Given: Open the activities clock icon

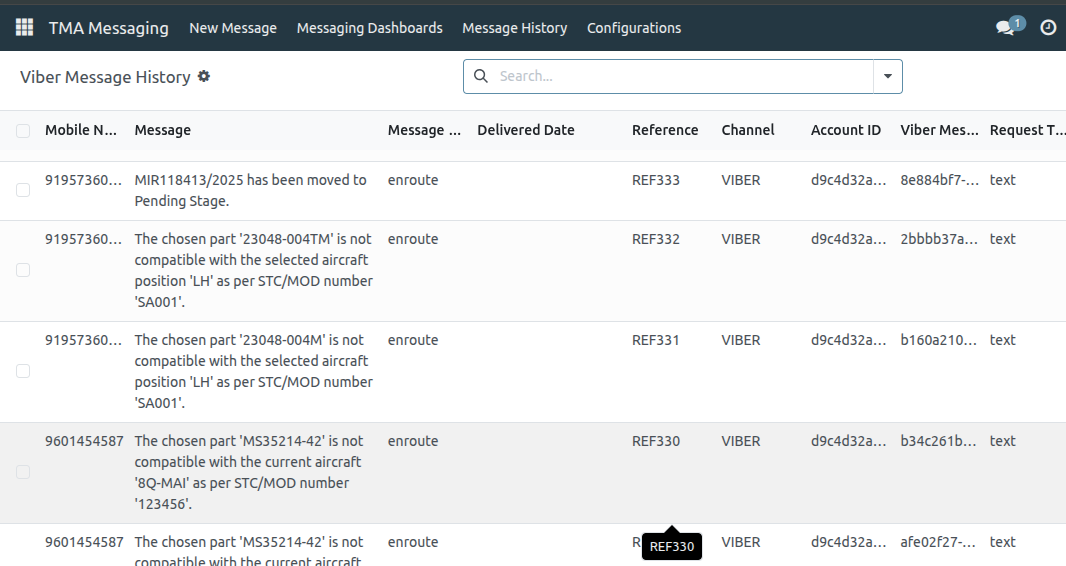Looking at the screenshot, I should point(1048,27).
